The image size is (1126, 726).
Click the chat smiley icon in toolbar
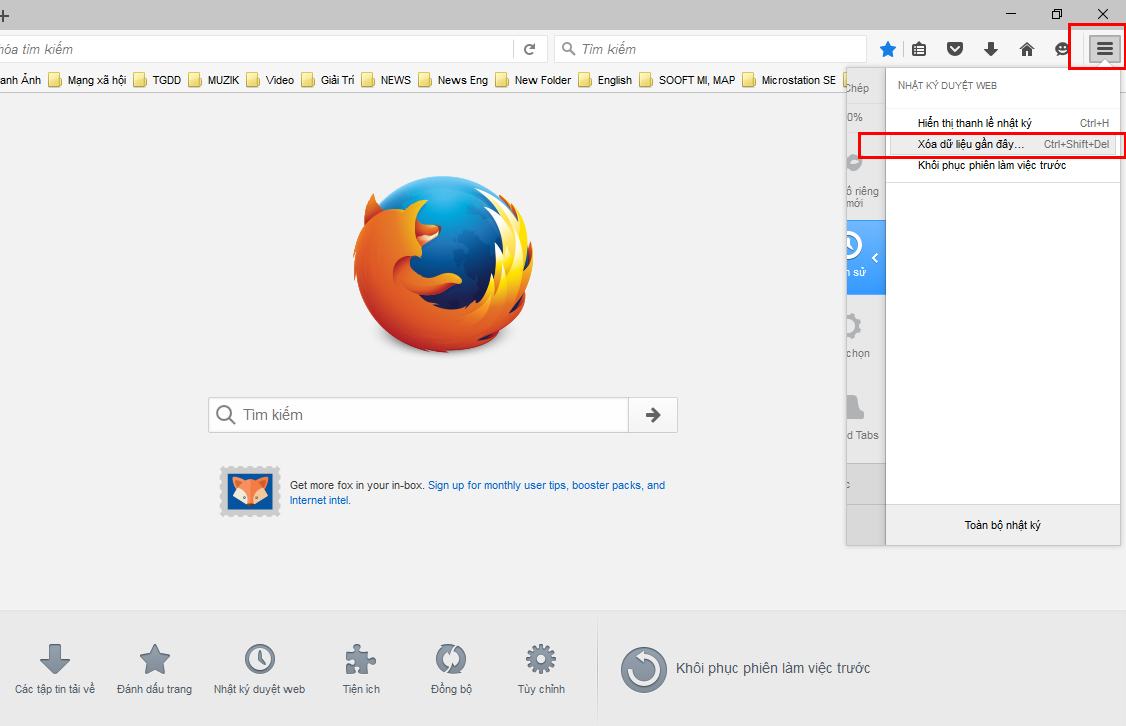point(1061,49)
